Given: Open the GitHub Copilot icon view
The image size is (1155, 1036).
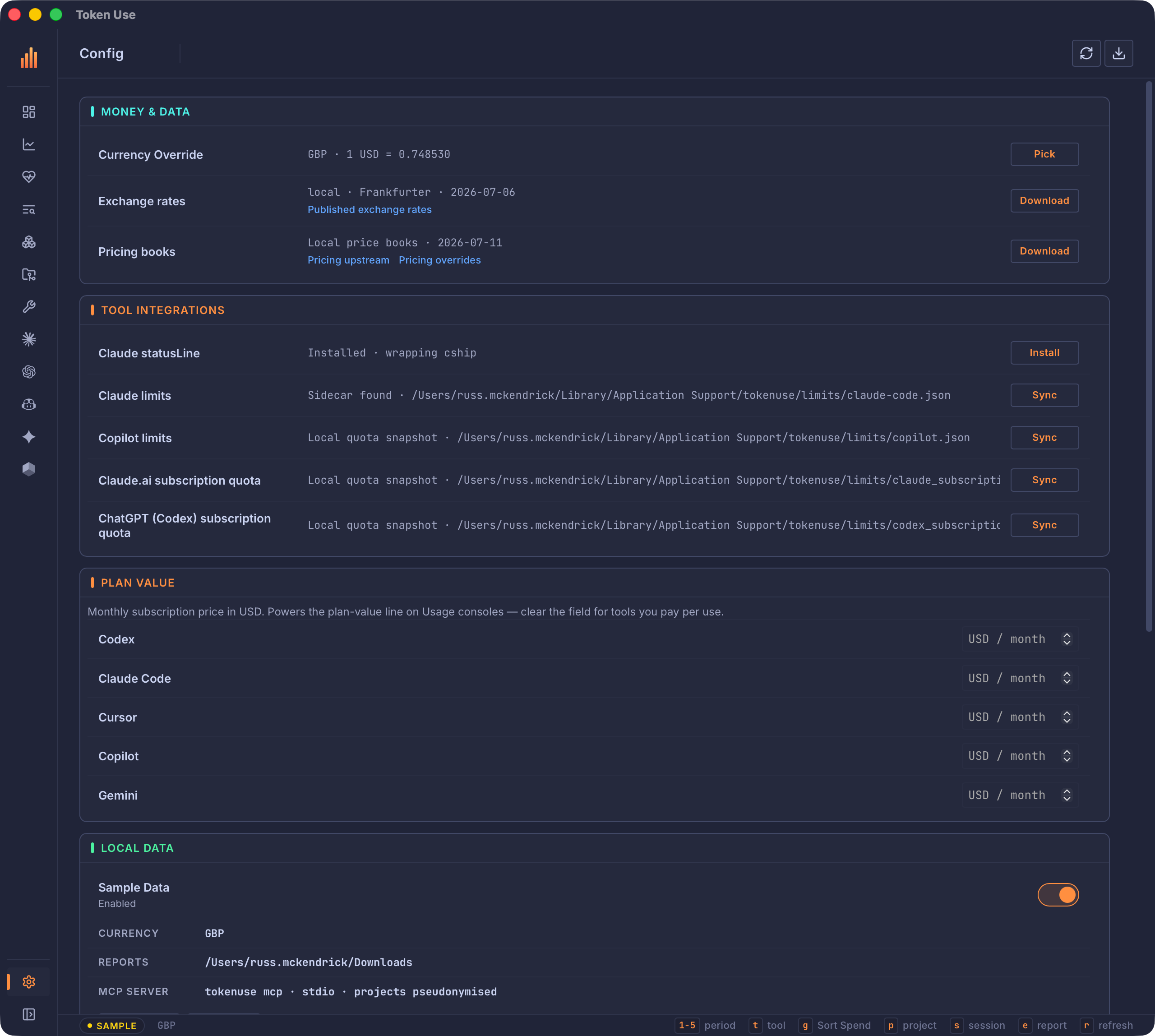Looking at the screenshot, I should pyautogui.click(x=28, y=404).
